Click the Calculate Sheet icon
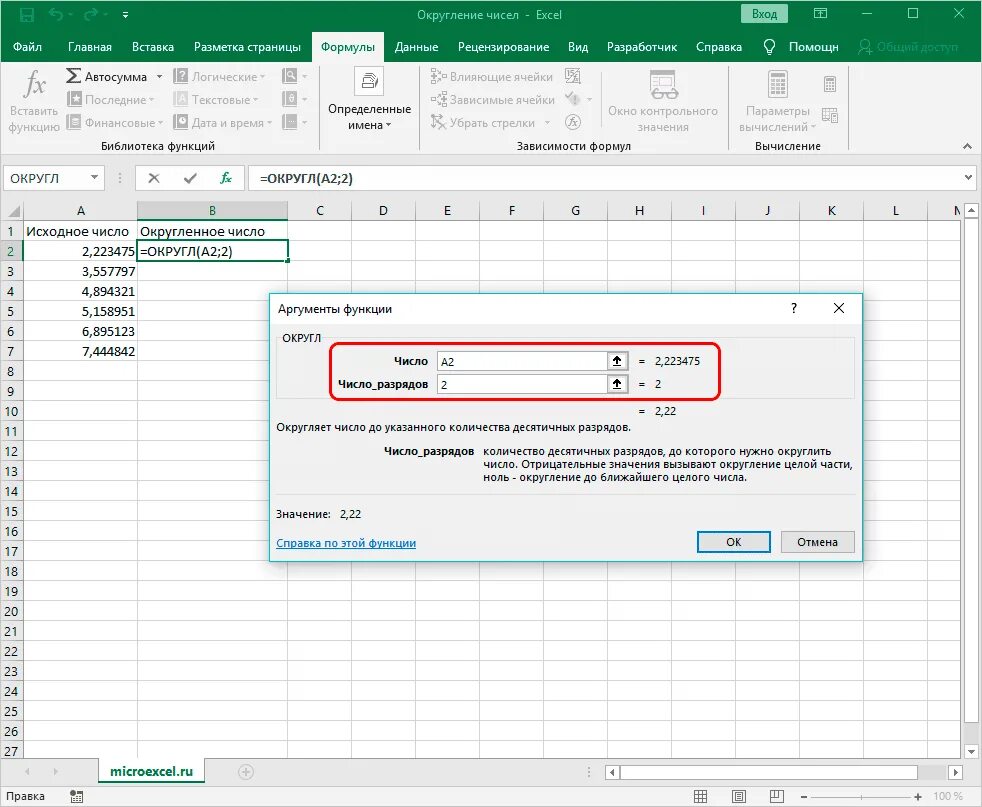The width and height of the screenshot is (982, 807). pos(830,115)
